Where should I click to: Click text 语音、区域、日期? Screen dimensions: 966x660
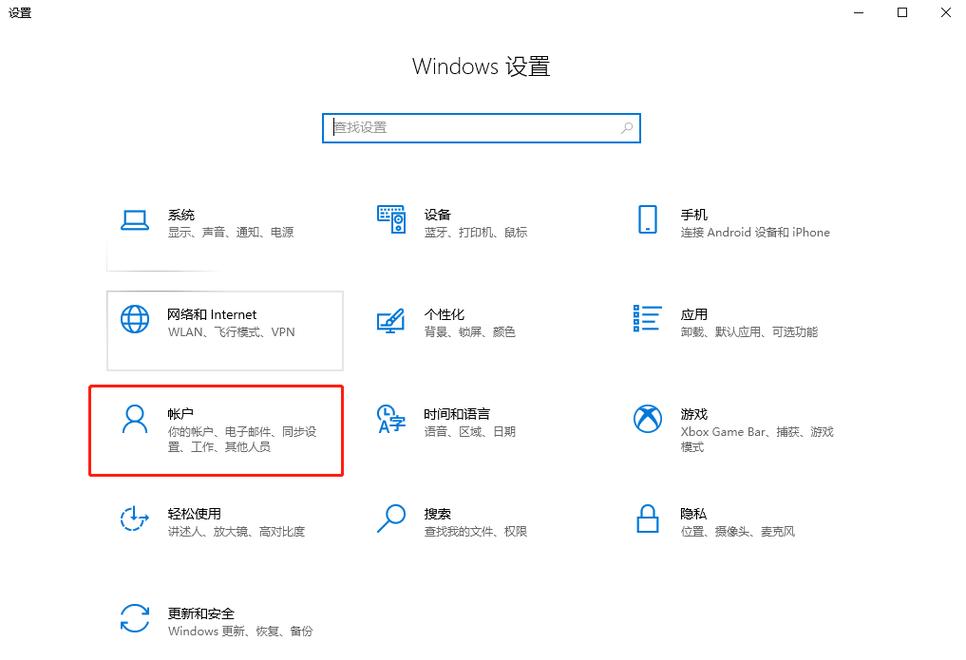[470, 431]
